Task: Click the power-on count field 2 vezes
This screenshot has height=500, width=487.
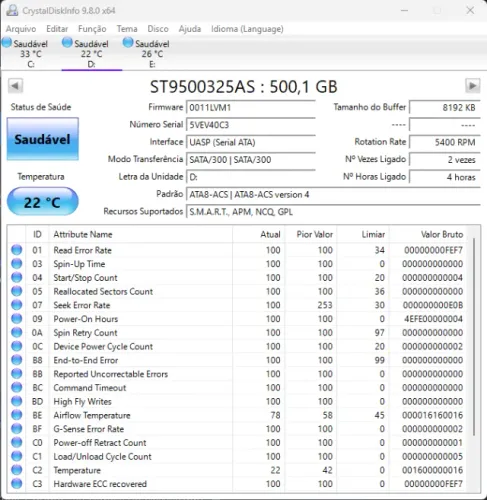Action: tap(445, 160)
